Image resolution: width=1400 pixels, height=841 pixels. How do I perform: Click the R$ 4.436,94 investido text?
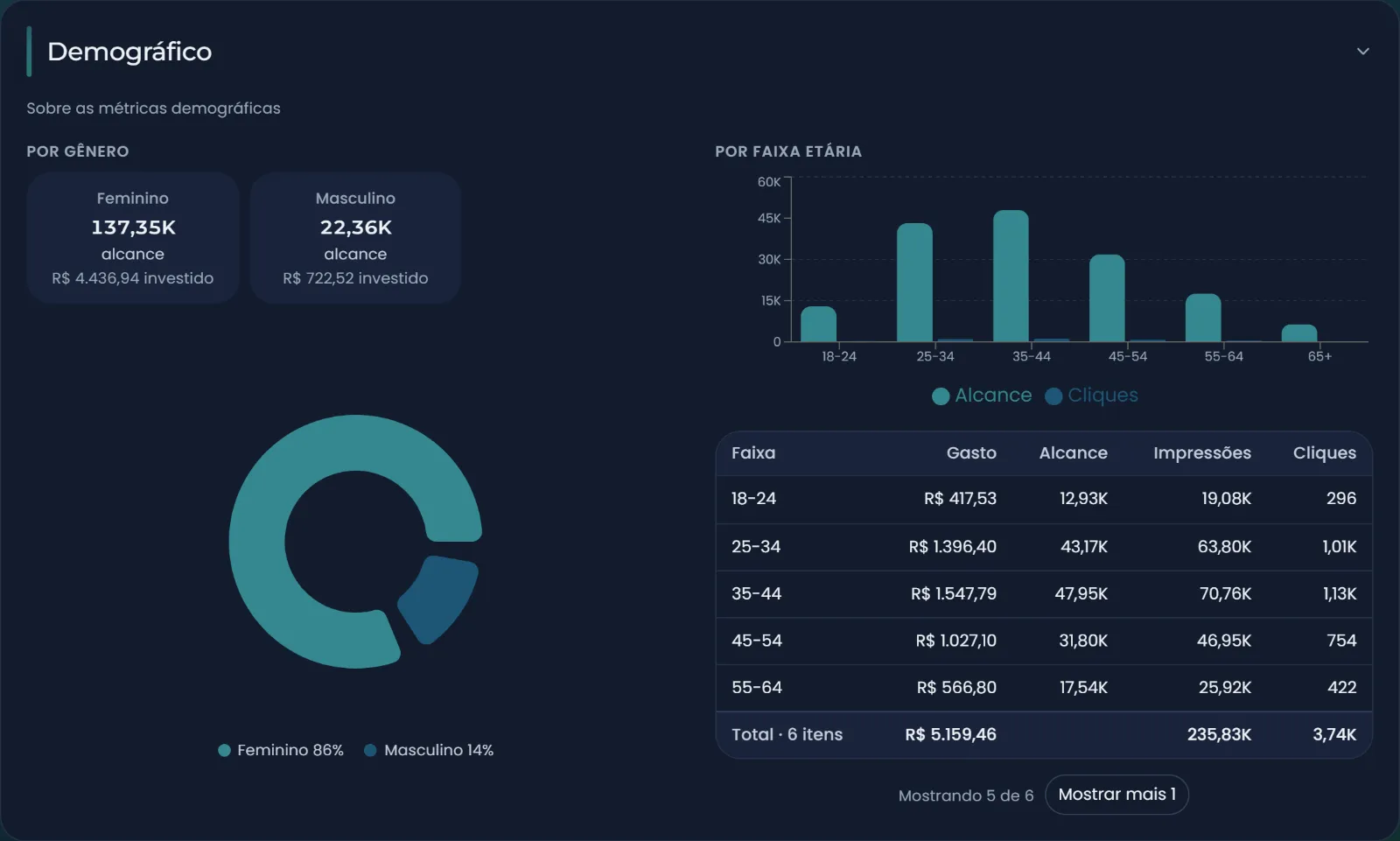click(133, 278)
